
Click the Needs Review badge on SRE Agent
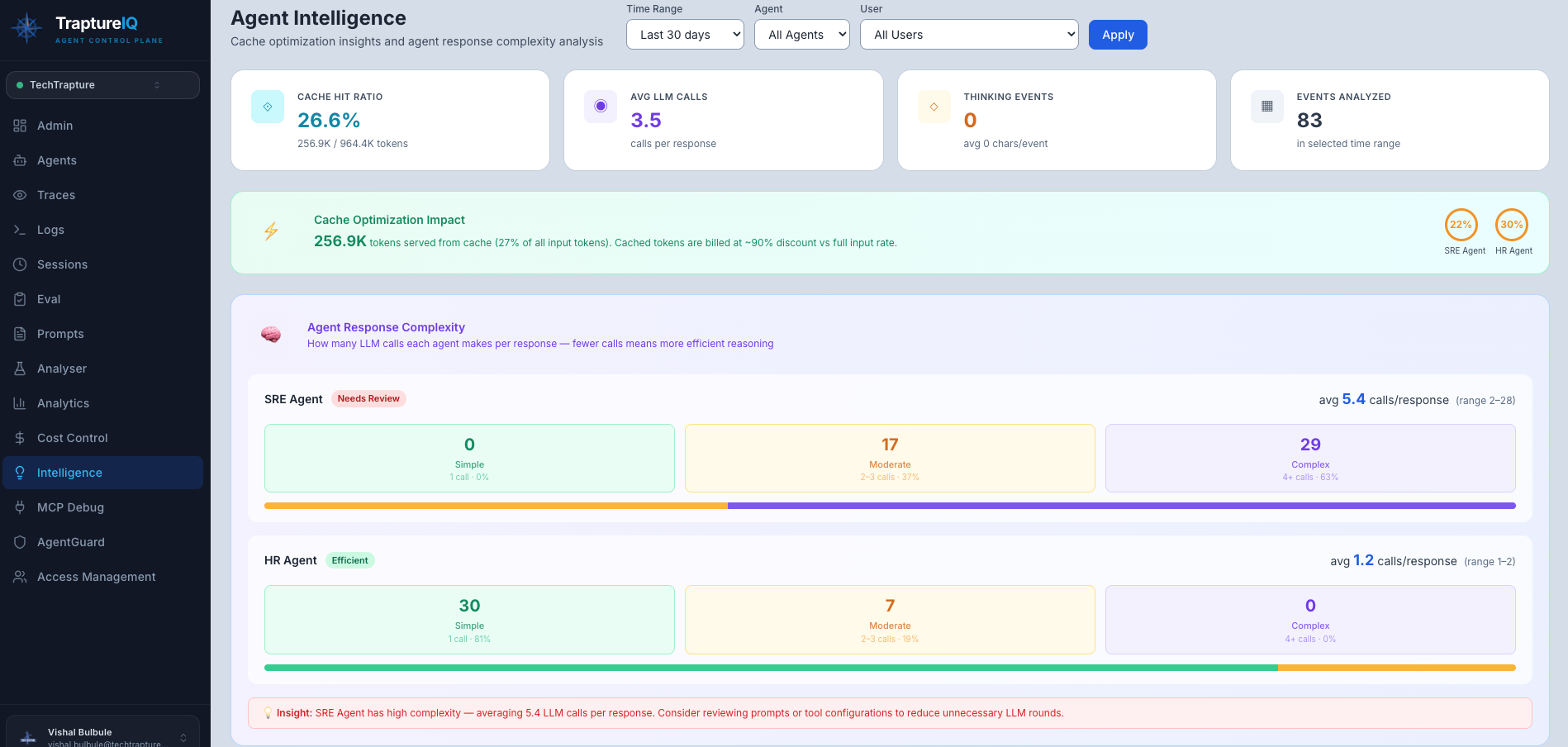(368, 398)
